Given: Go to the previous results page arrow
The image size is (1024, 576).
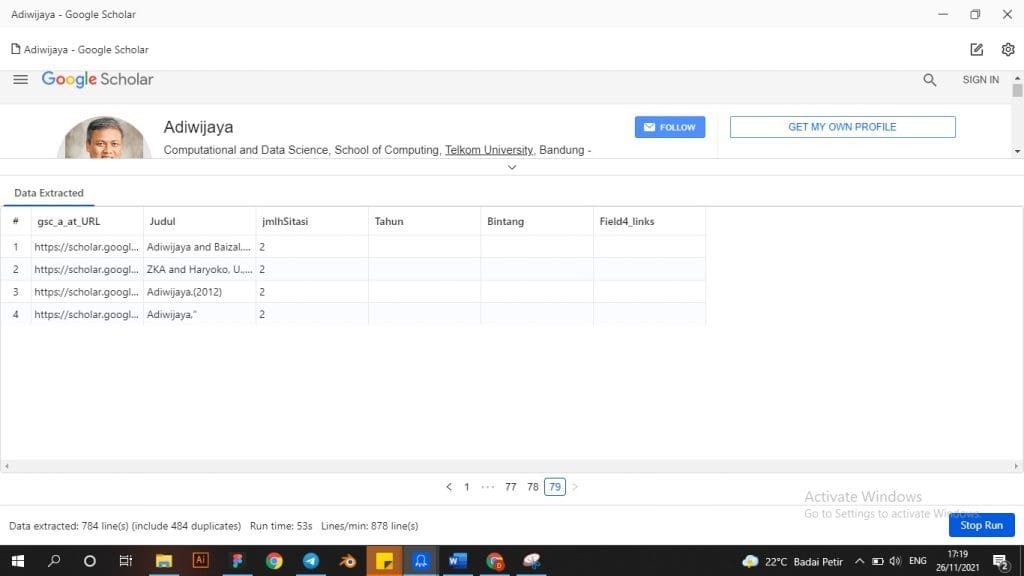Looking at the screenshot, I should point(449,487).
